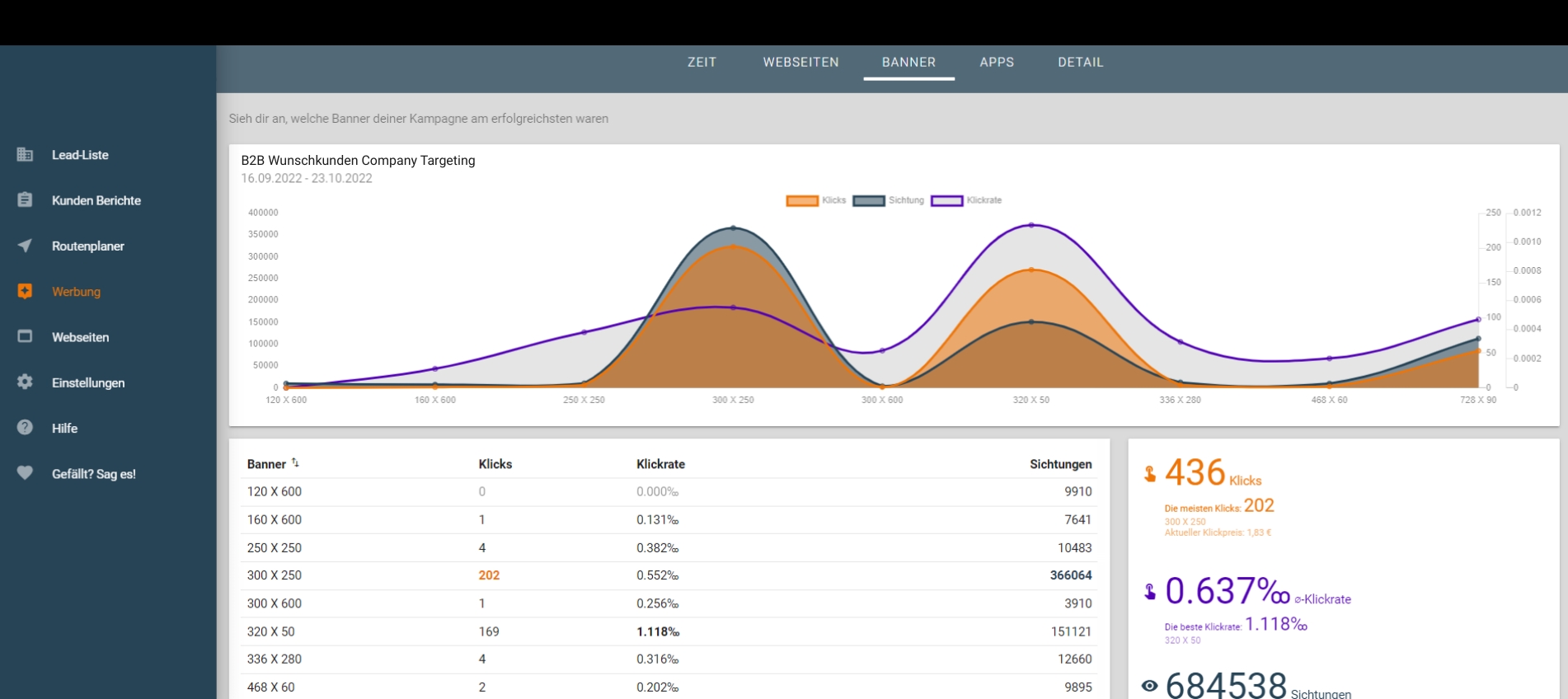Open the WEBSEITEN tab

[800, 62]
